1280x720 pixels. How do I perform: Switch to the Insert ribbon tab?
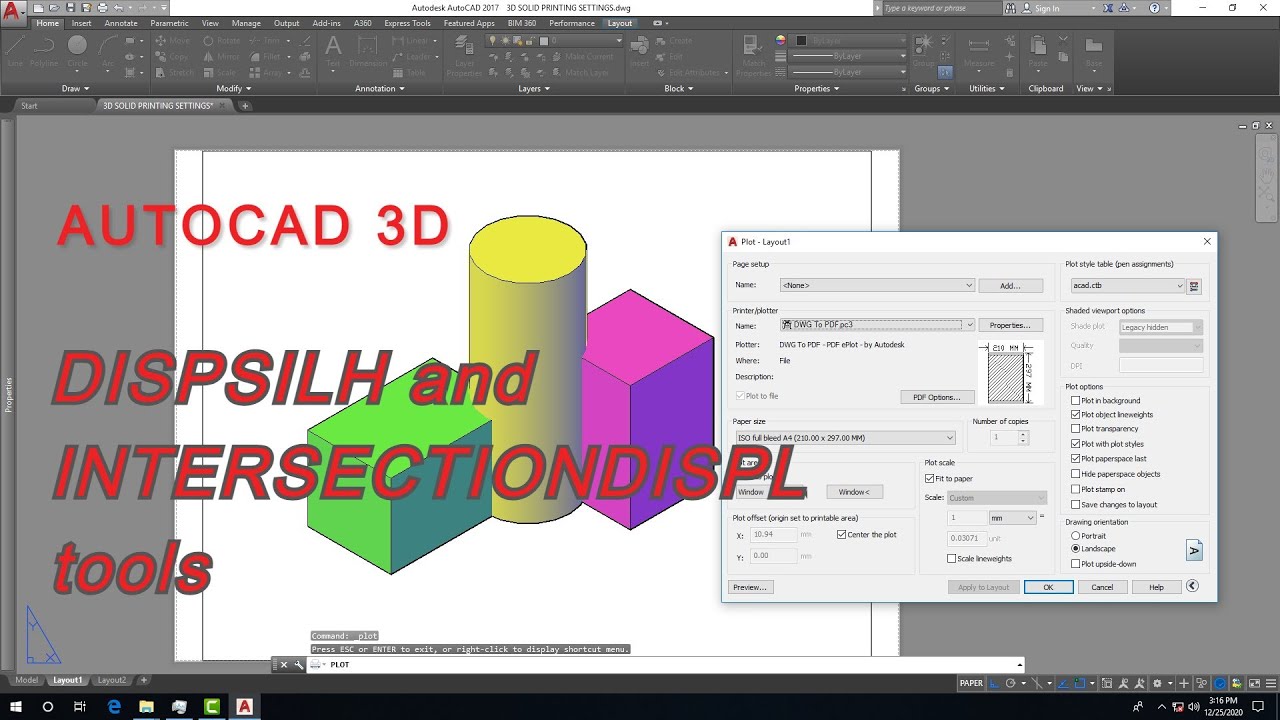pyautogui.click(x=81, y=23)
